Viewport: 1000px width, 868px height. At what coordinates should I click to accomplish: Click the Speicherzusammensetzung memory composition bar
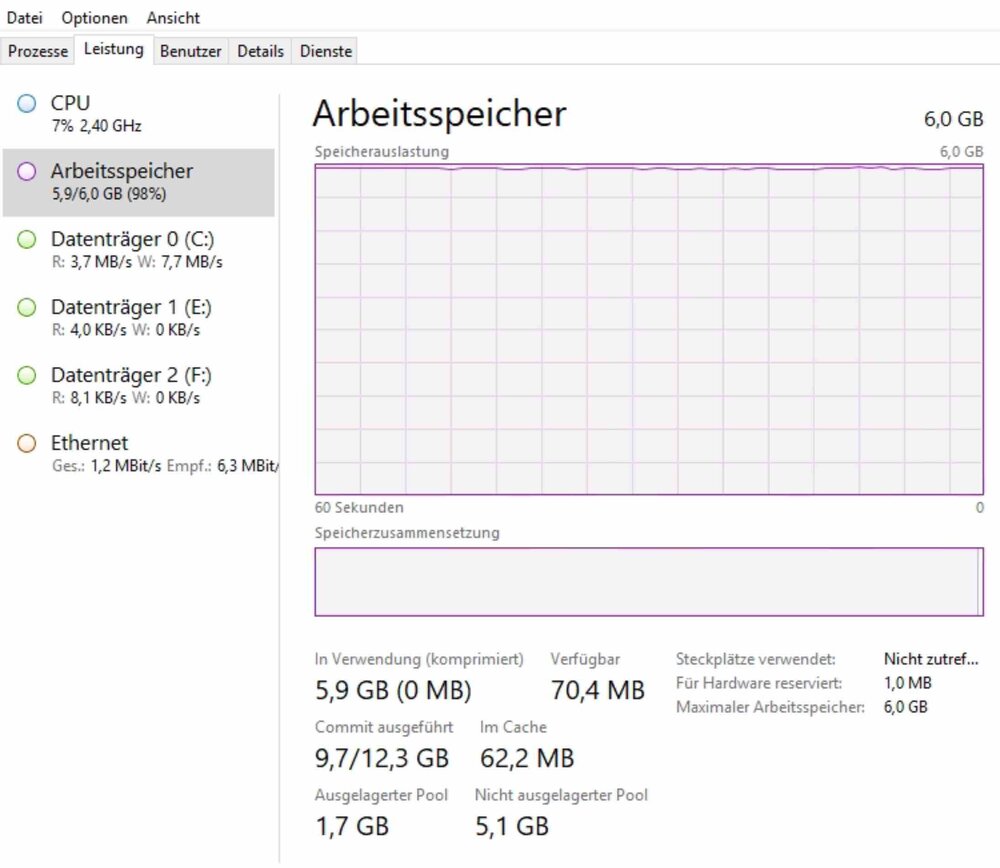(x=649, y=581)
